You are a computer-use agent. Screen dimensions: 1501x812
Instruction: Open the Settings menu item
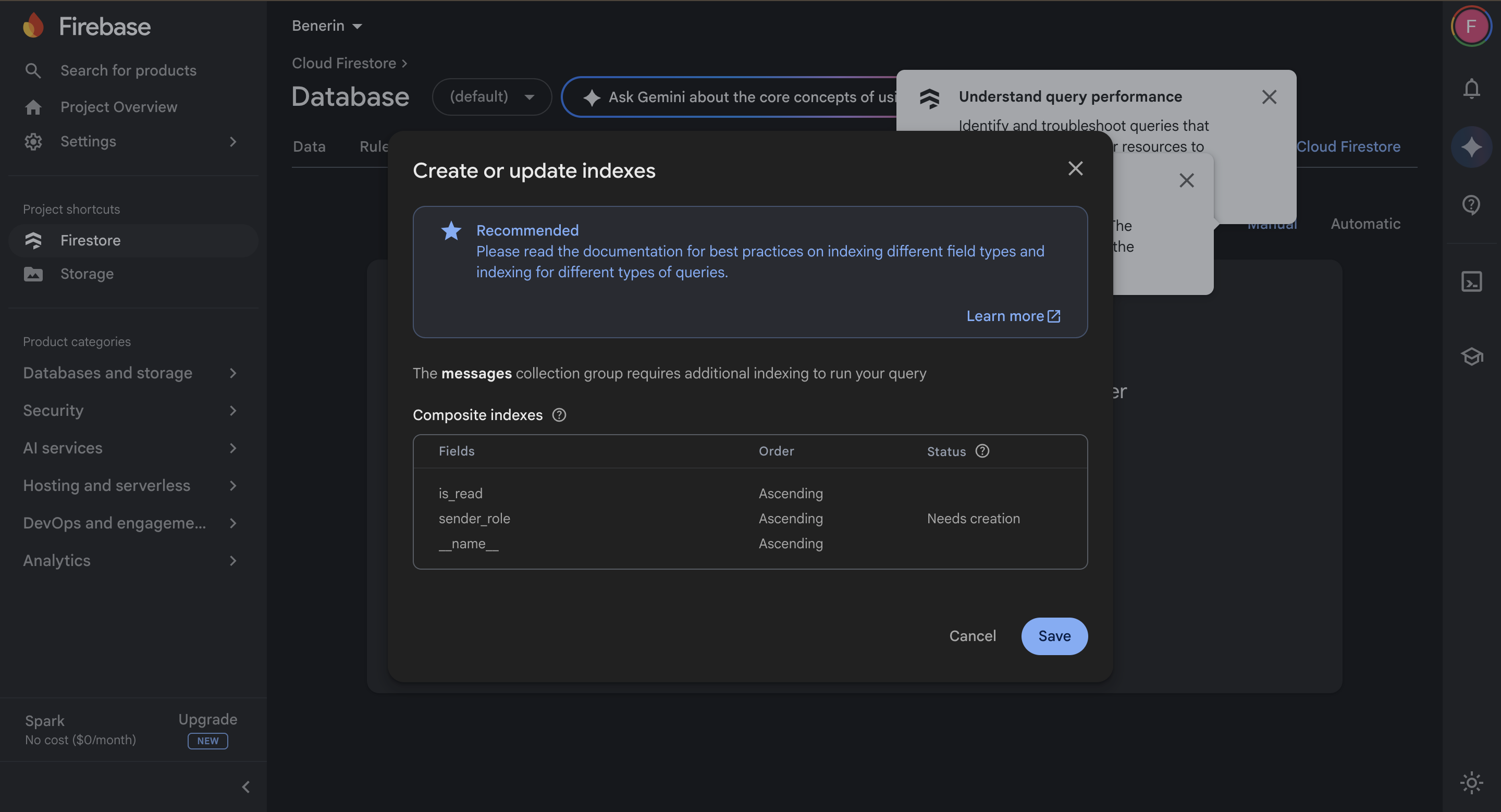[x=88, y=142]
